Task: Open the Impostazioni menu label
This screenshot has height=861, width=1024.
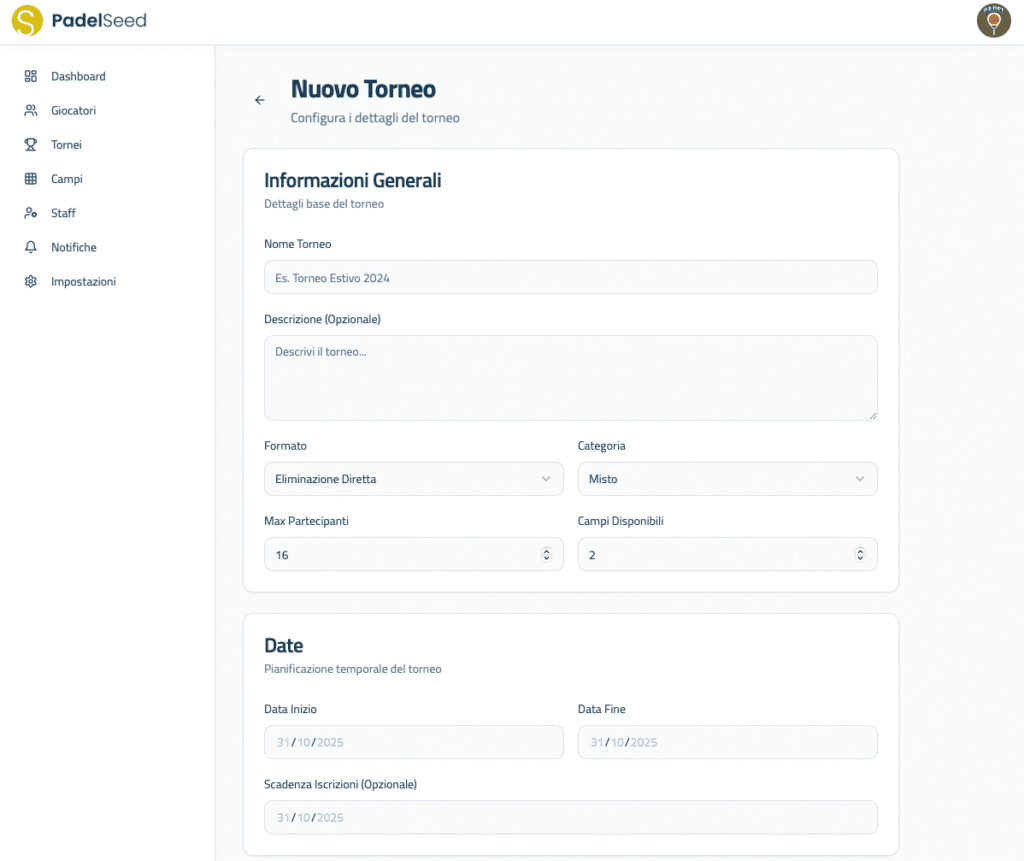Action: click(x=83, y=282)
